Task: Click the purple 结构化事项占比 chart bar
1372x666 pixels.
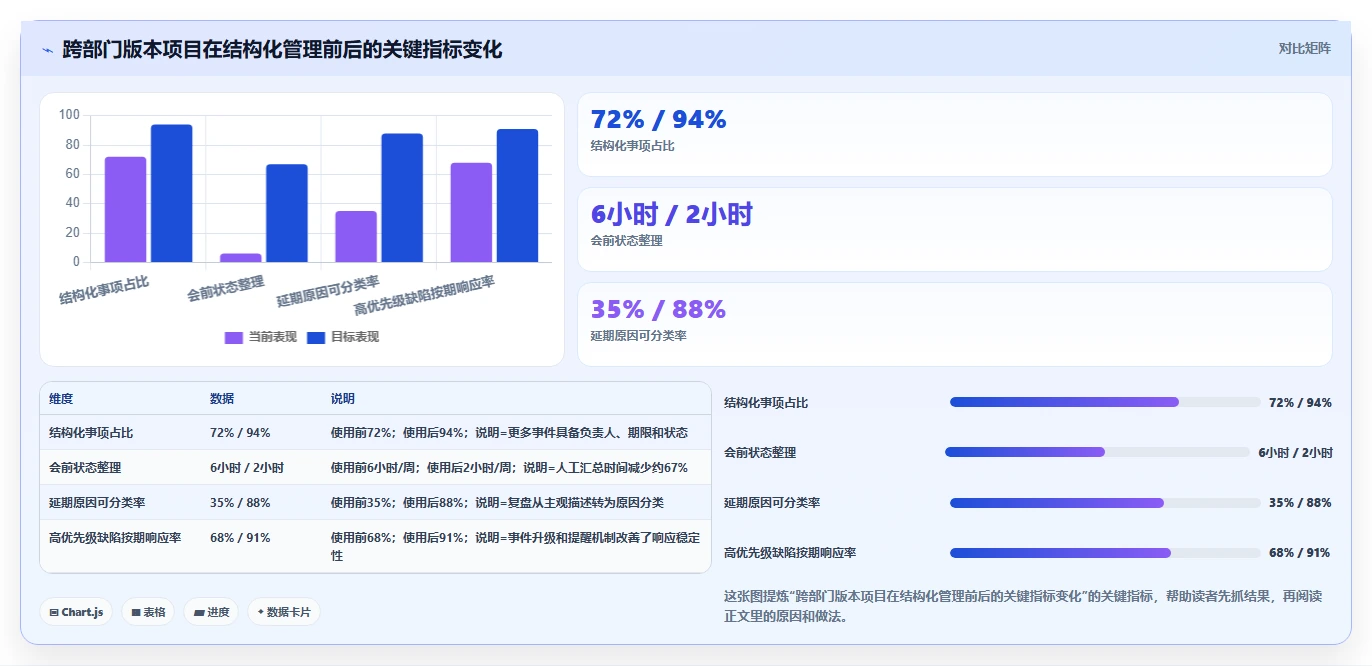Action: tap(125, 209)
